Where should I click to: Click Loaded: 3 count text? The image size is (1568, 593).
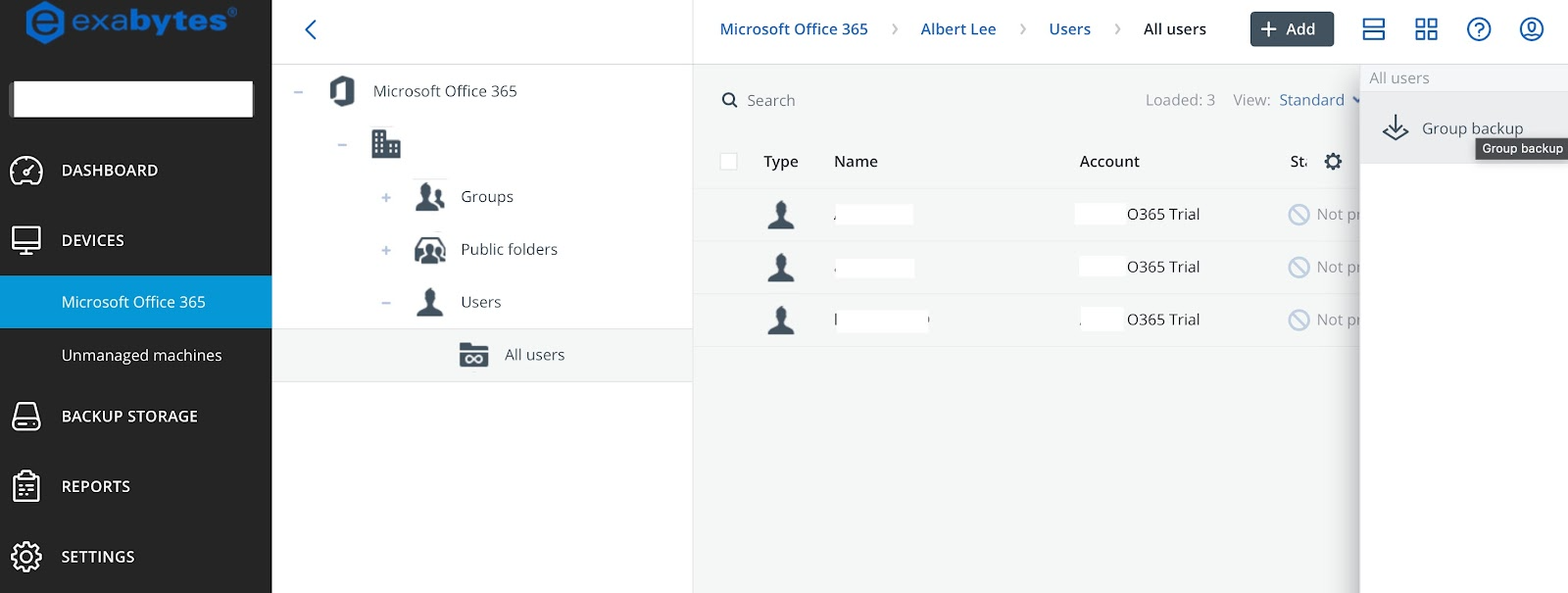[1180, 100]
